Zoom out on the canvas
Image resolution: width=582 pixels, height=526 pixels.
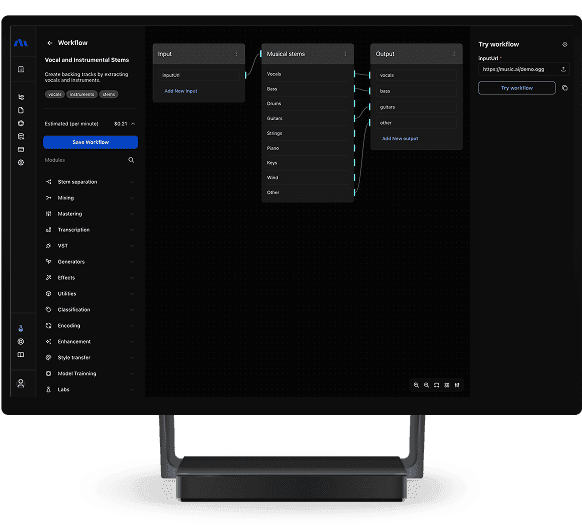(426, 385)
